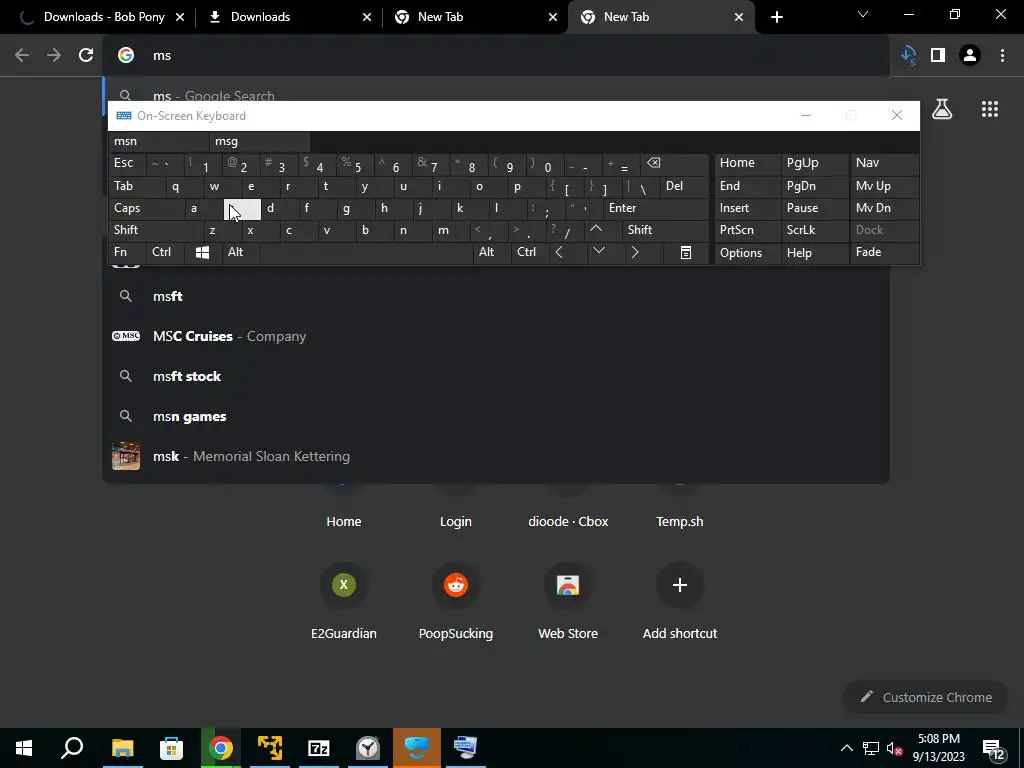Tap the backspace key on the On-Screen Keyboard
1024x768 pixels.
[x=675, y=163]
